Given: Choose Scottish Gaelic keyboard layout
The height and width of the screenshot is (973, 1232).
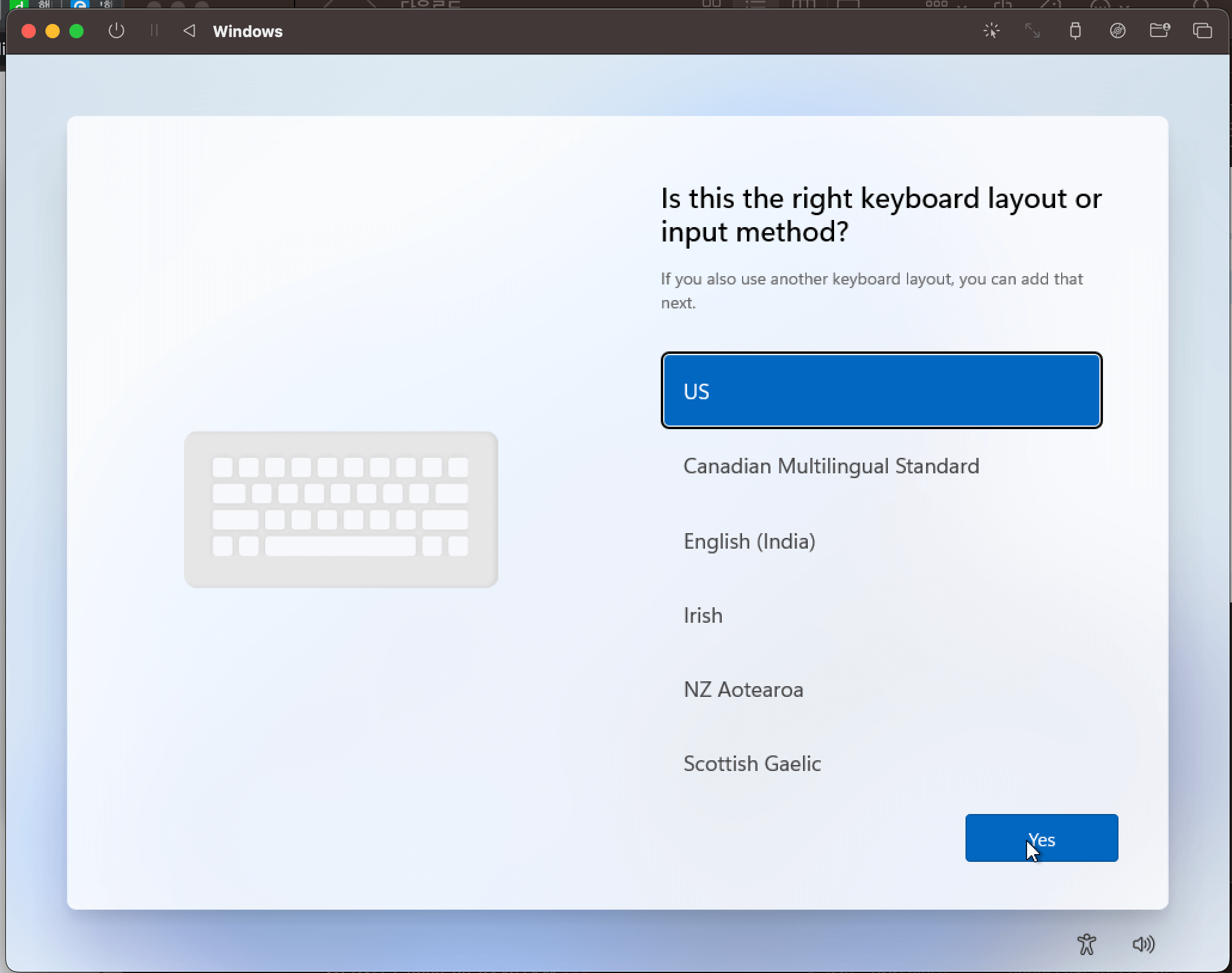Looking at the screenshot, I should tap(752, 764).
